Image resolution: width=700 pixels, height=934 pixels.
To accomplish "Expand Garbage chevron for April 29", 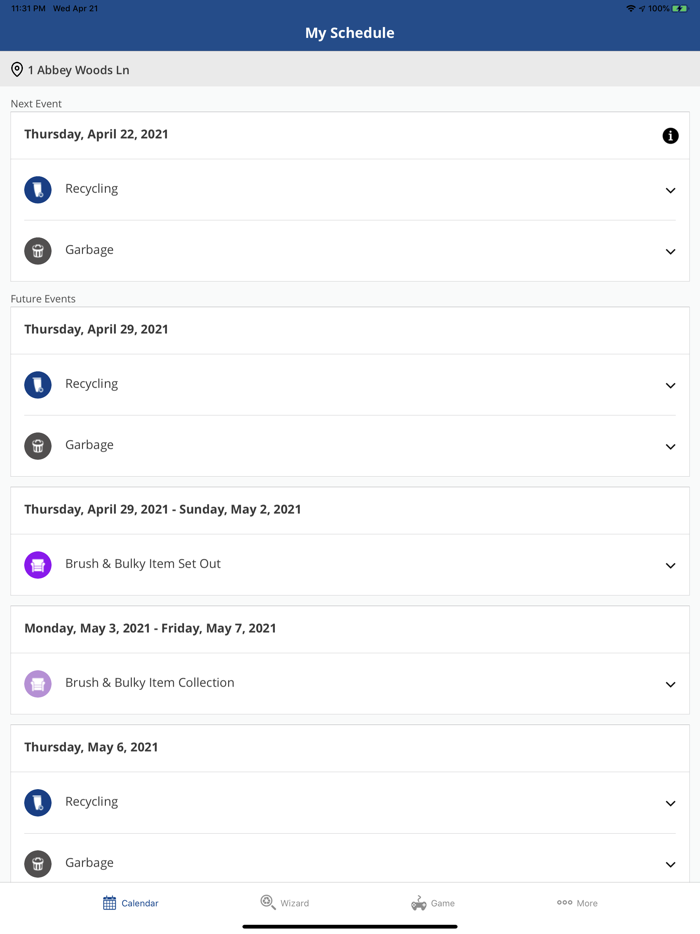I will [670, 446].
